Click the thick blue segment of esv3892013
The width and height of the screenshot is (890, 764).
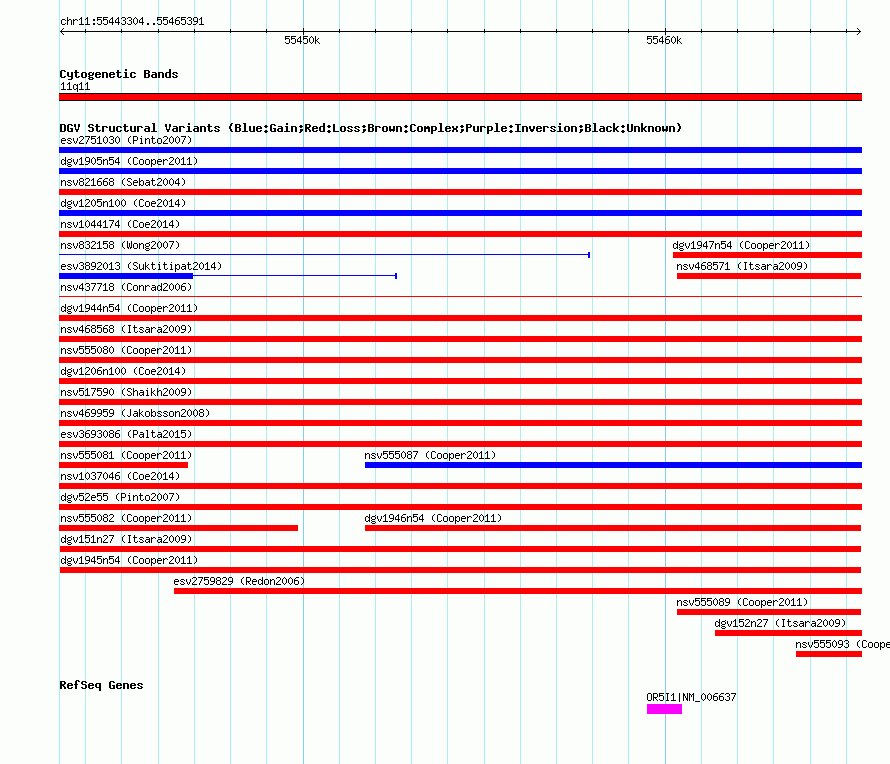(126, 276)
